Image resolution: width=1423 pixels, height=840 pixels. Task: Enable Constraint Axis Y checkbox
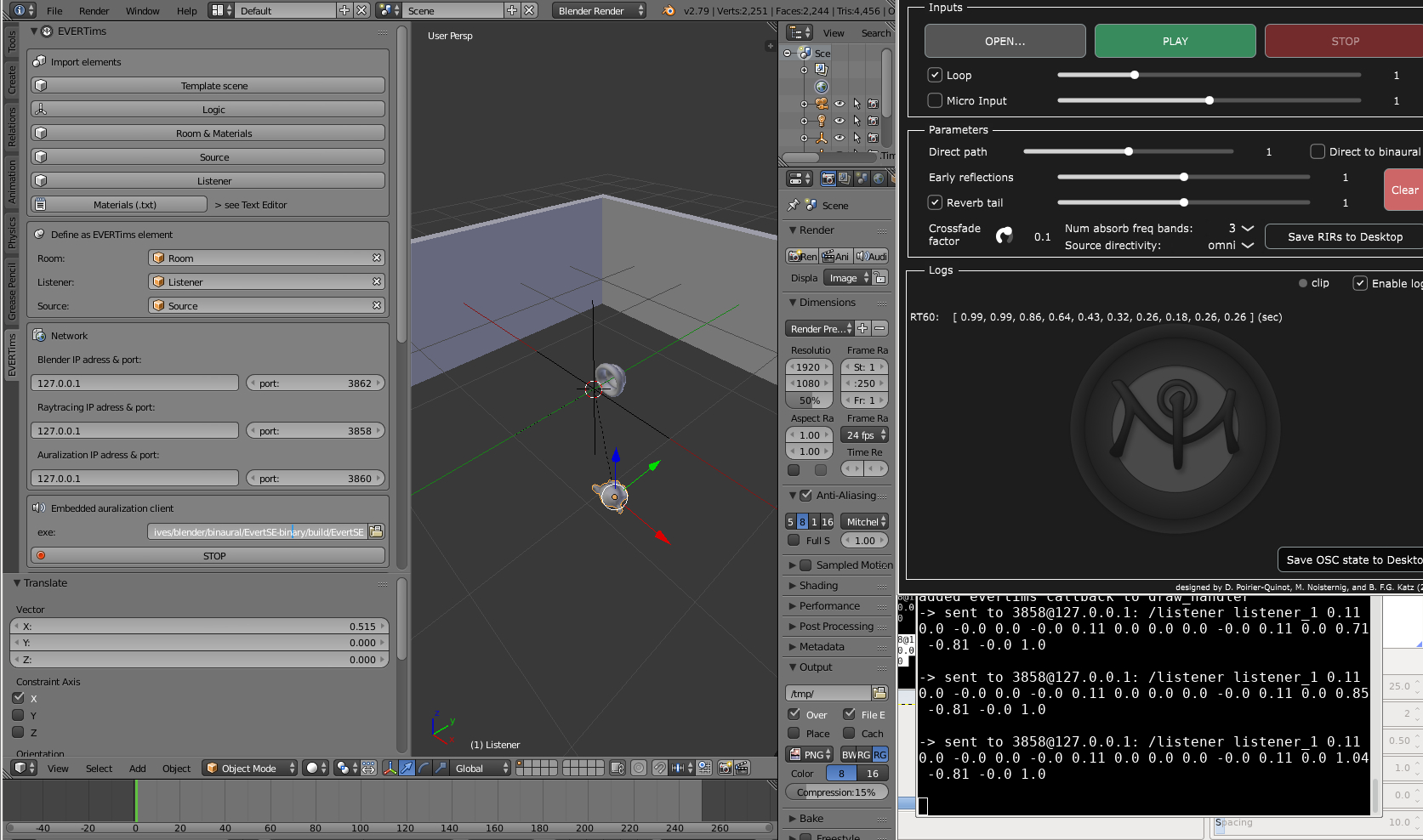click(x=18, y=715)
